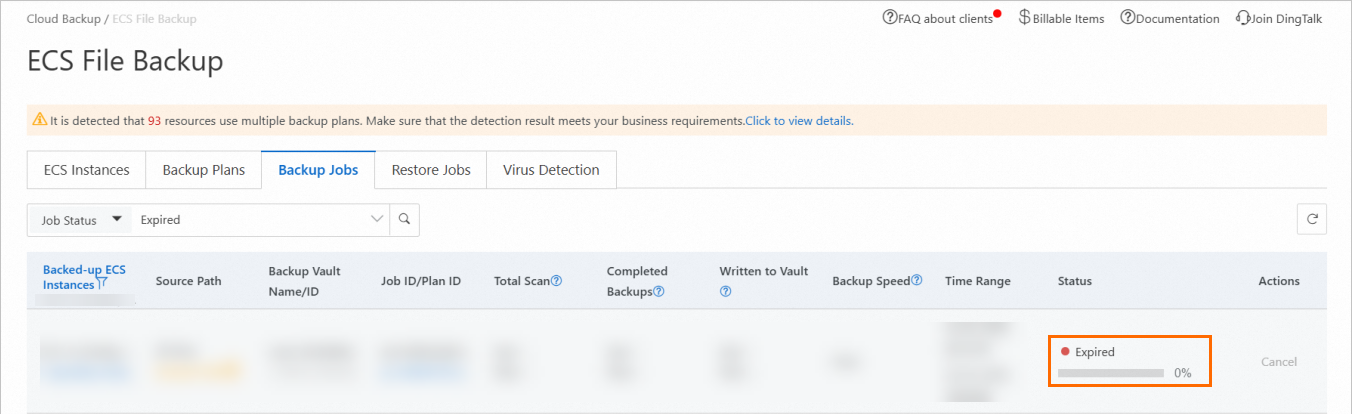Open the Billable Items link
1352x414 pixels.
(x=1061, y=18)
